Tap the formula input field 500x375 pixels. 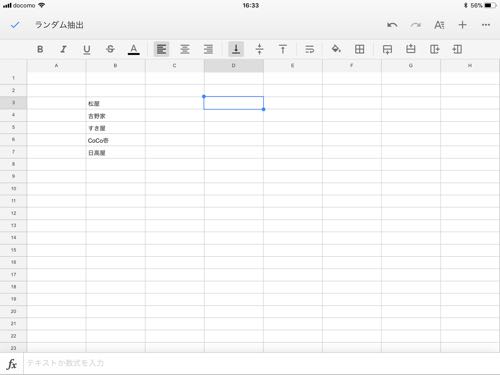[x=262, y=363]
